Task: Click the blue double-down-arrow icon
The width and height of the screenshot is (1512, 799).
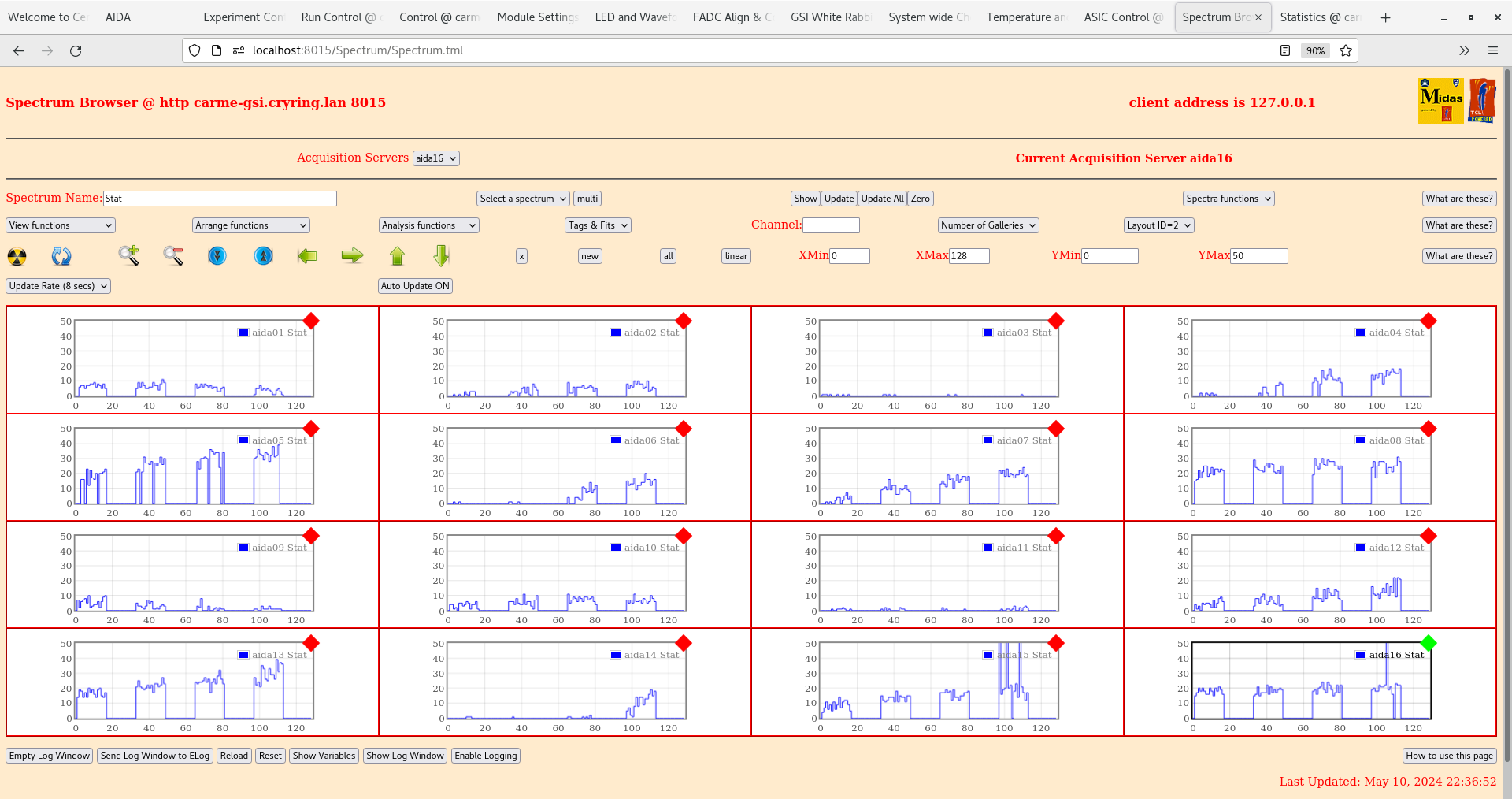Action: pos(217,255)
